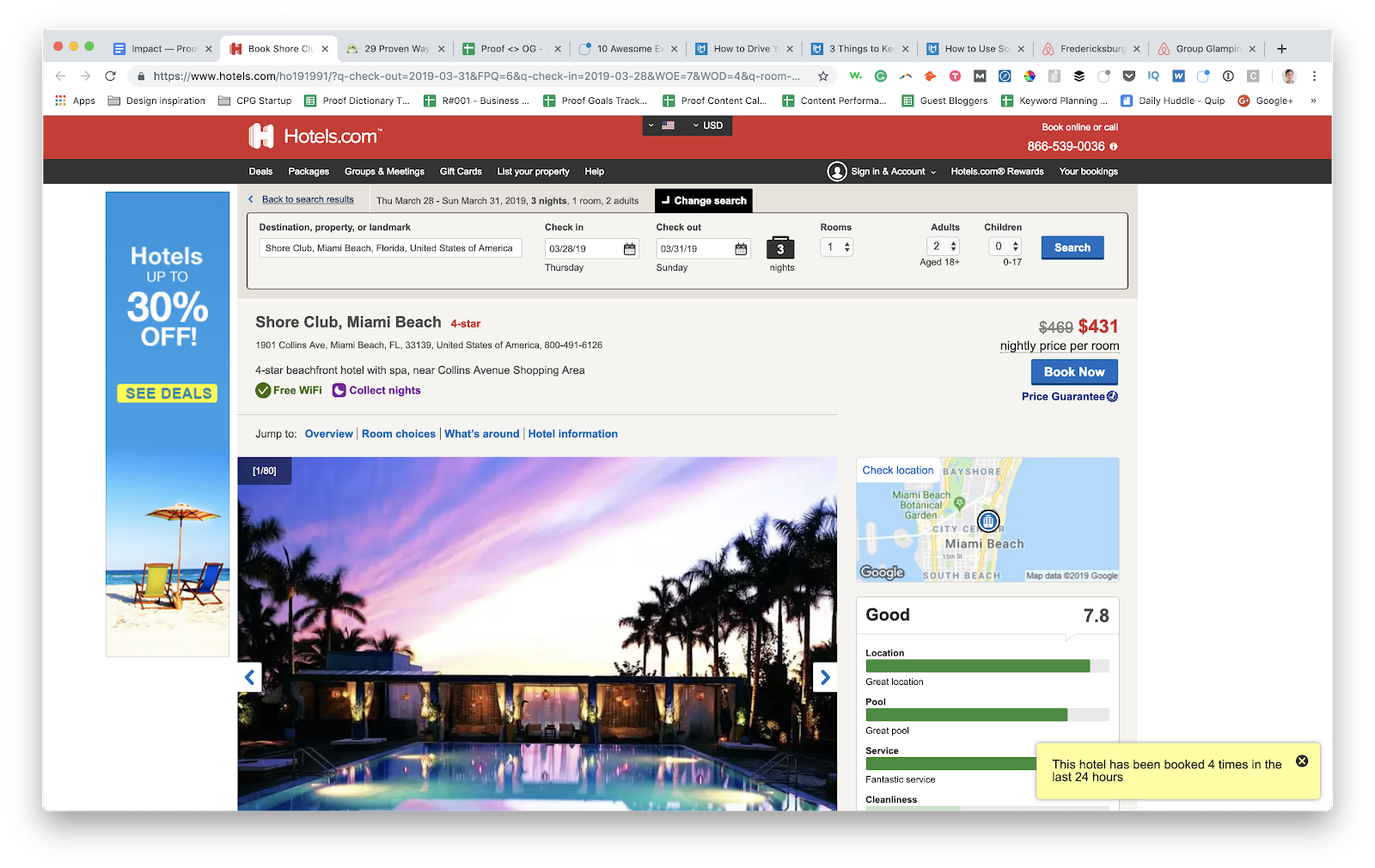Click the Sign in account avatar icon
Viewport: 1375px width, 868px height.
coord(837,171)
